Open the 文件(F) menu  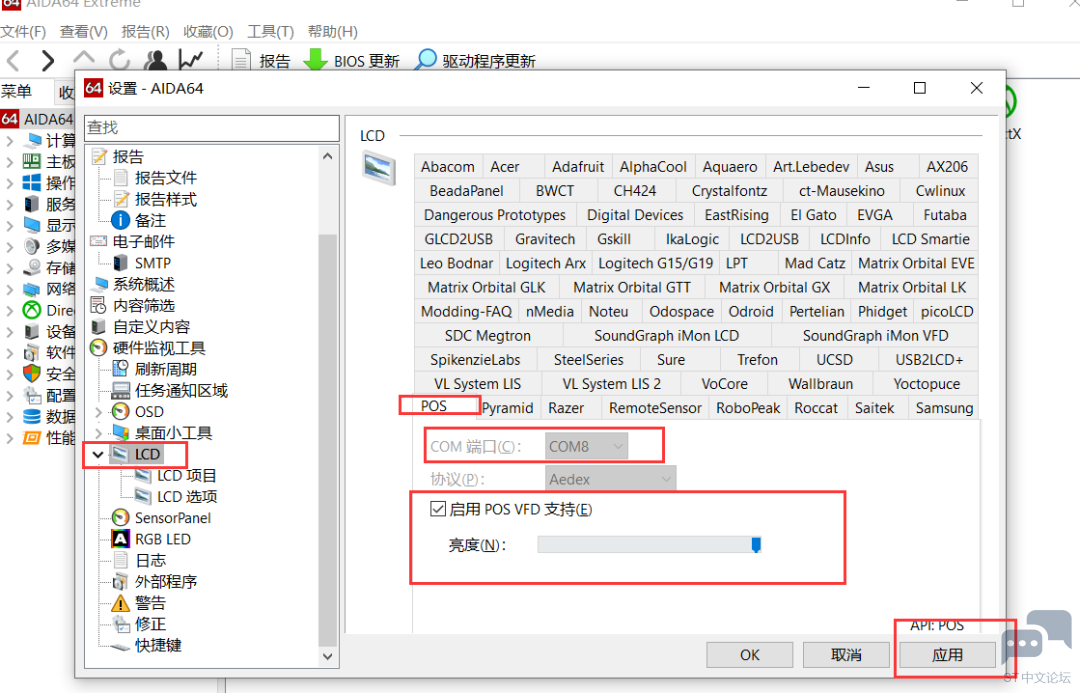[23, 32]
